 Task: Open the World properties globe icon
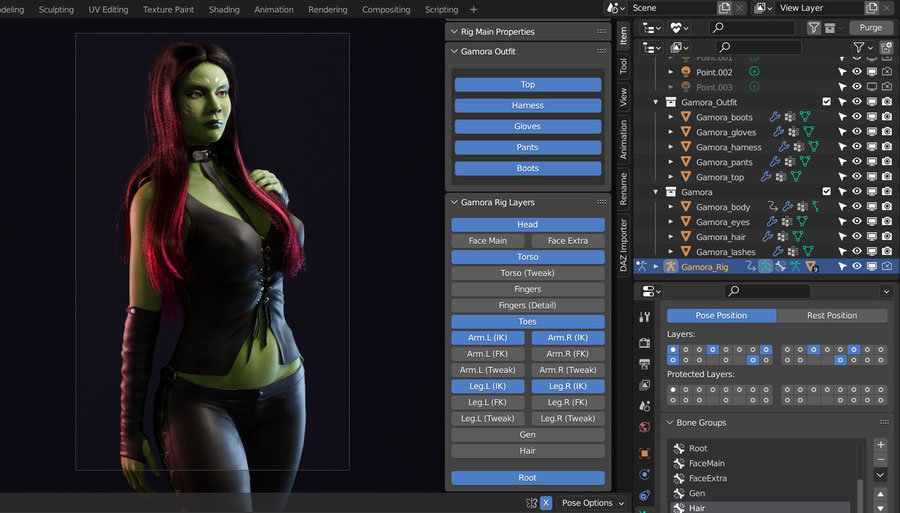[x=645, y=427]
